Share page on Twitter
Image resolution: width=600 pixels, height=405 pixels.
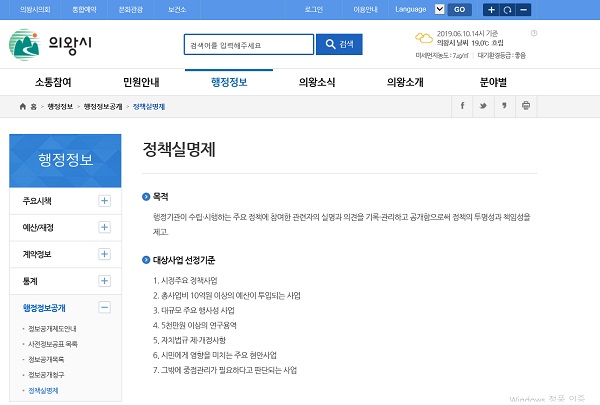coord(483,106)
